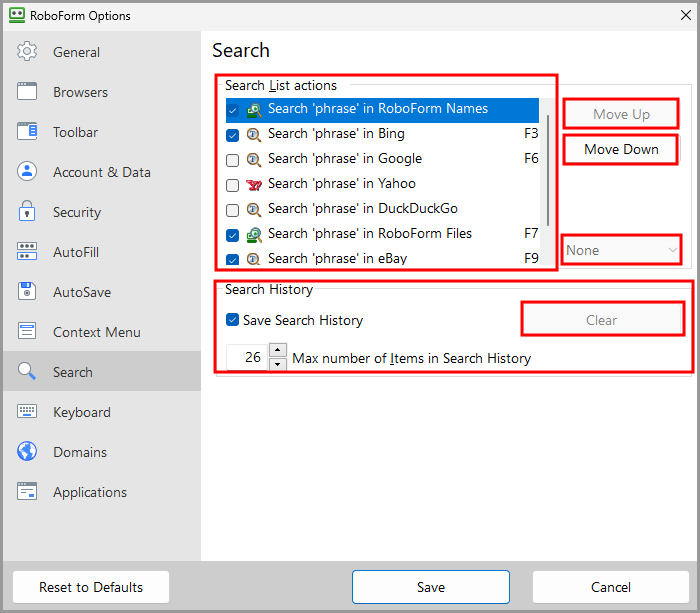Viewport: 700px width, 613px height.
Task: Go to Account & Data settings
Action: click(102, 172)
